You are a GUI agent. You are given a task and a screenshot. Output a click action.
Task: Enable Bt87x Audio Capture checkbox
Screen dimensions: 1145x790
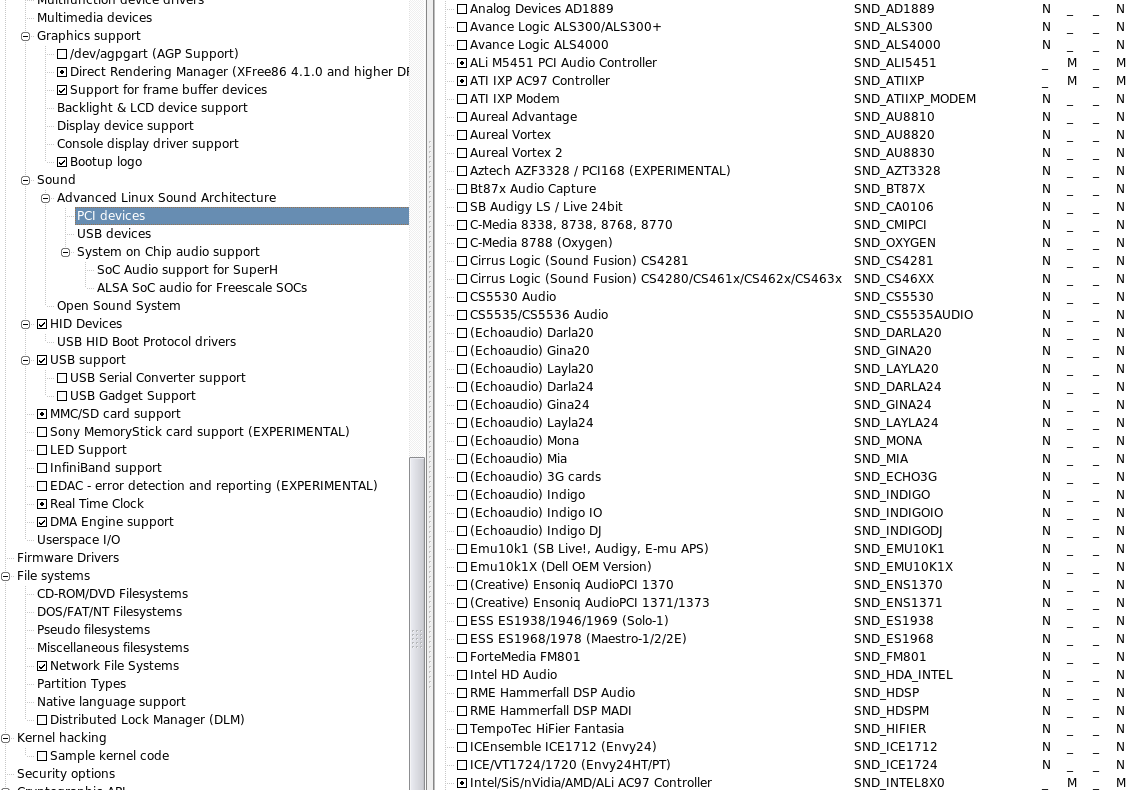462,189
